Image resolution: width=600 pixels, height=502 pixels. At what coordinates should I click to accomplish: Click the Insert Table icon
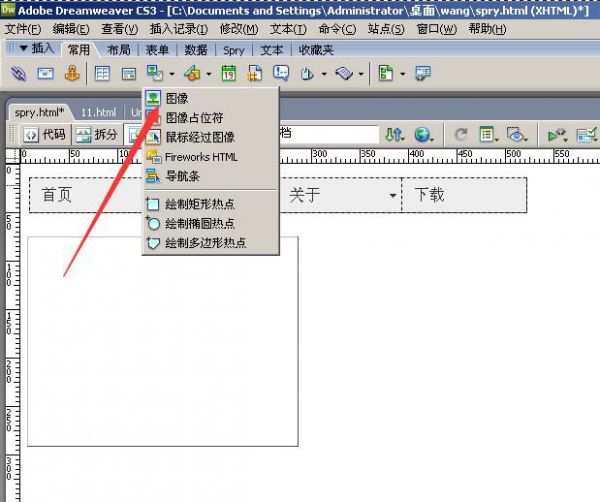102,73
